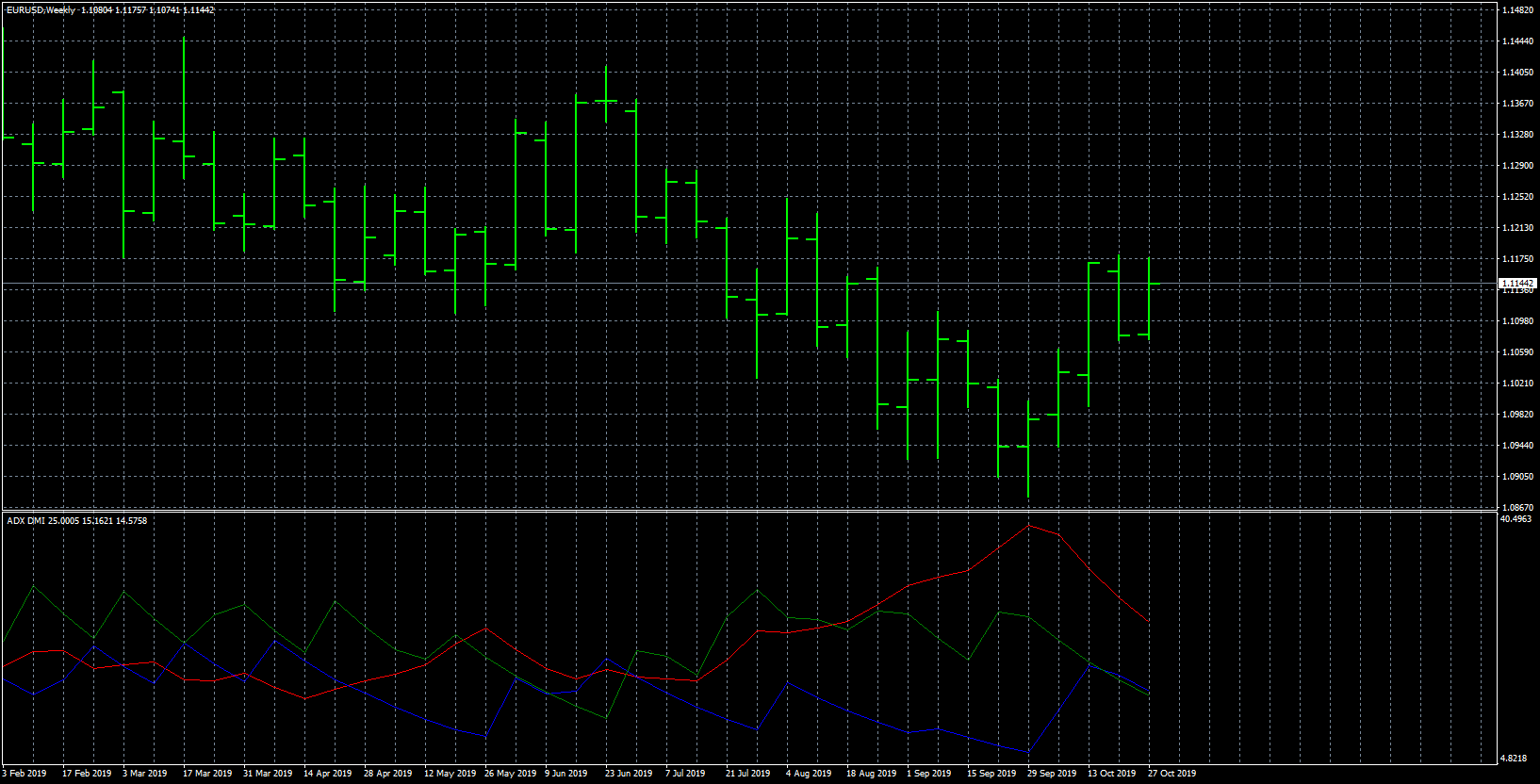Click the EURUSD,Weekly chart title text
Viewport: 1540px width, 784px height.
[x=42, y=10]
